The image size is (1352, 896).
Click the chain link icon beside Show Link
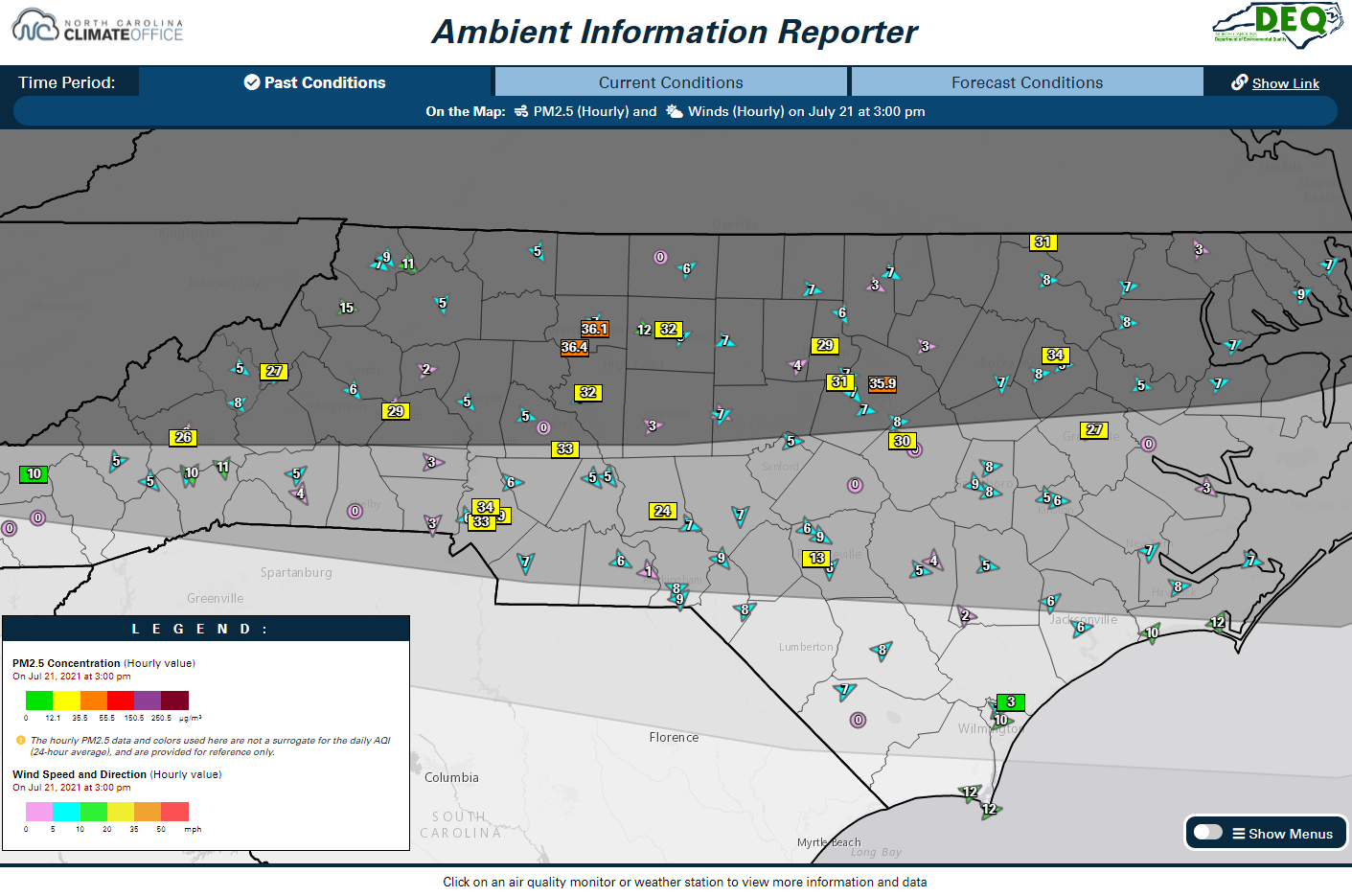coord(1240,82)
